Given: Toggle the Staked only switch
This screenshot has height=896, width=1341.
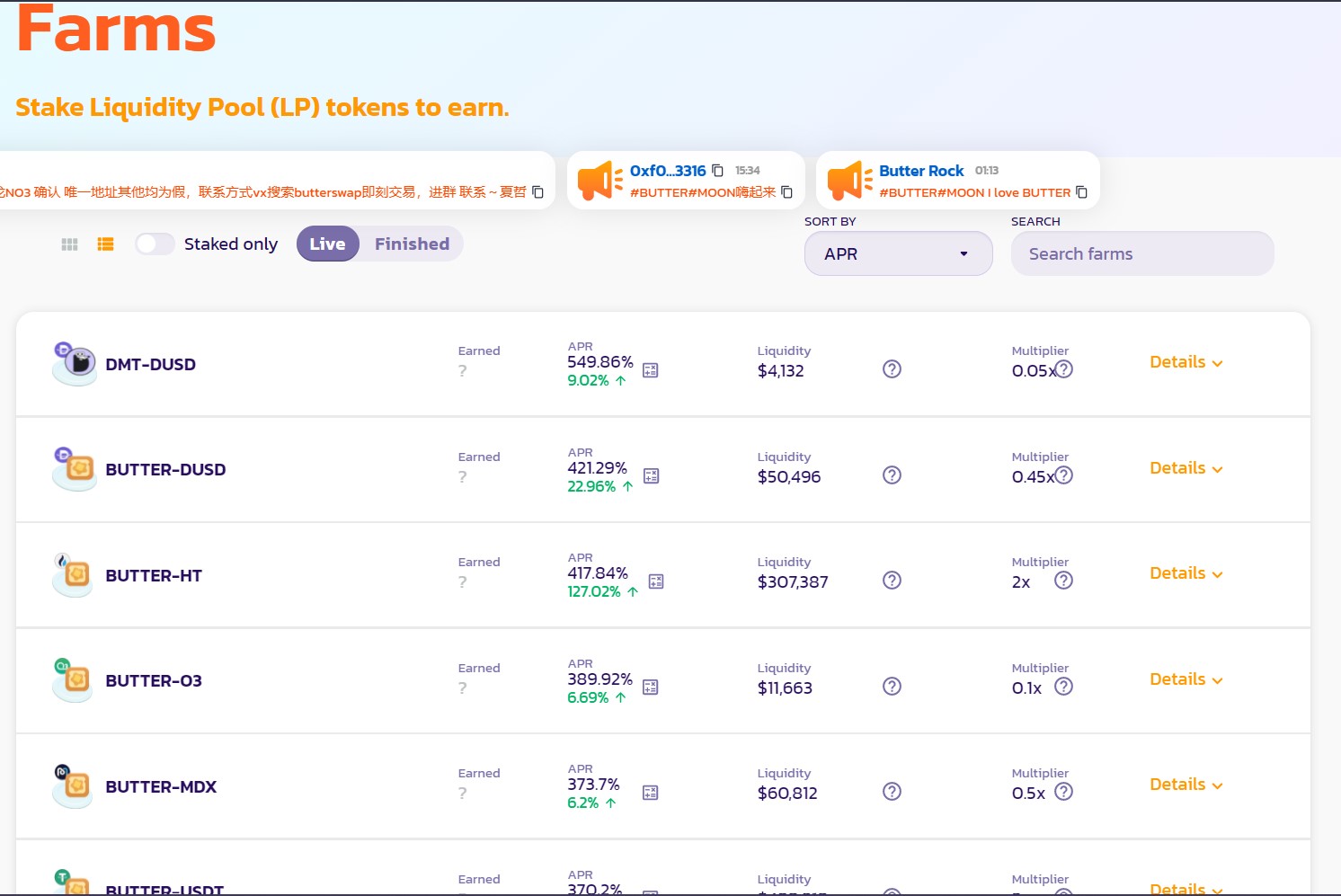Looking at the screenshot, I should click(155, 244).
